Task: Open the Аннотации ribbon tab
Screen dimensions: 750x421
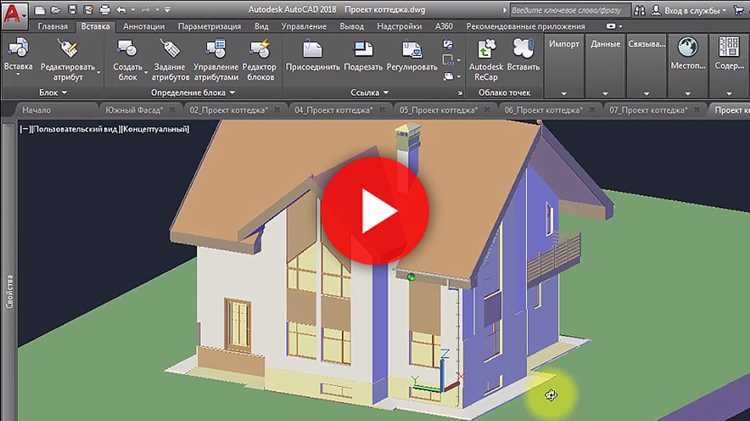Action: click(143, 27)
